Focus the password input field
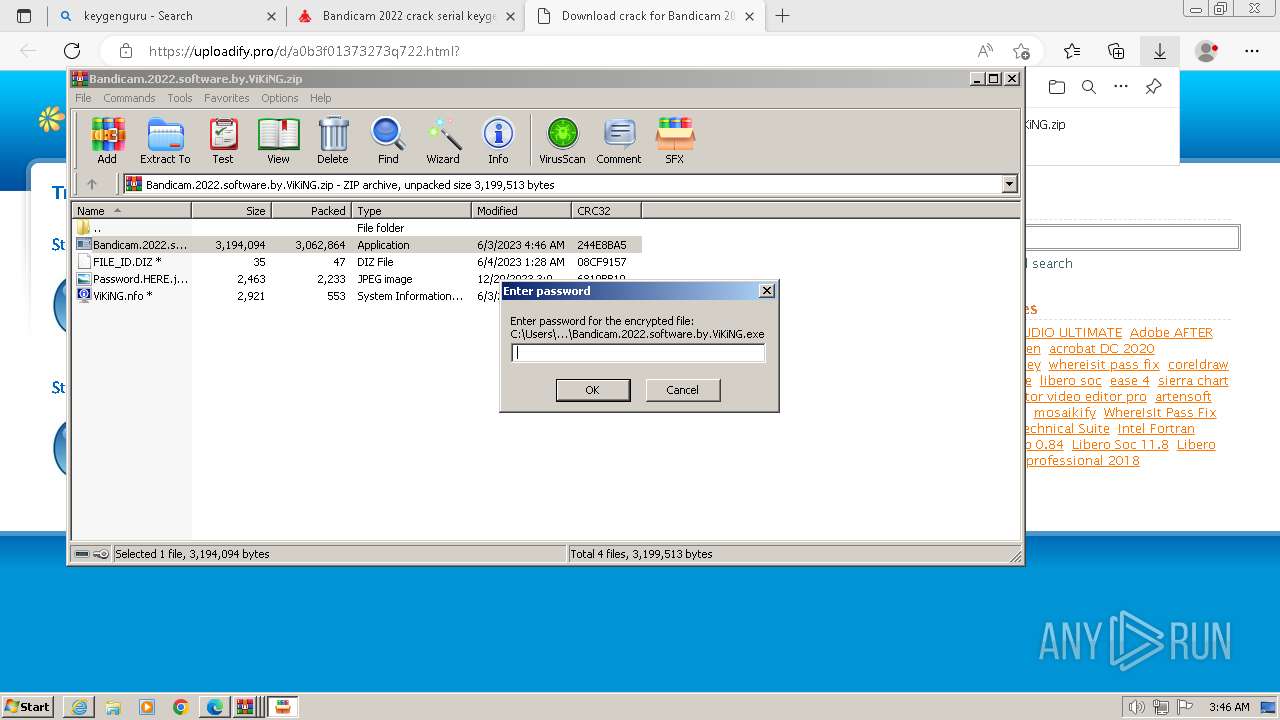Screen dimensions: 1280x720 [637, 353]
